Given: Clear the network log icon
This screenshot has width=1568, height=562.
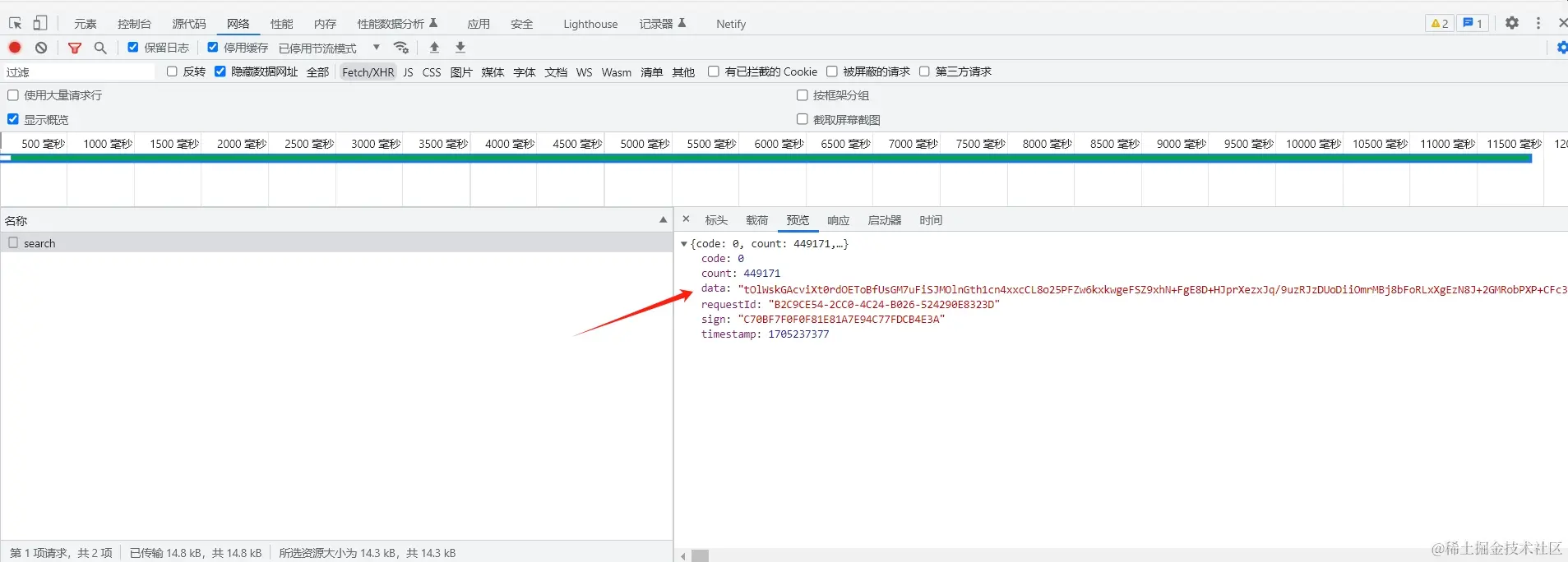Looking at the screenshot, I should coord(41,48).
